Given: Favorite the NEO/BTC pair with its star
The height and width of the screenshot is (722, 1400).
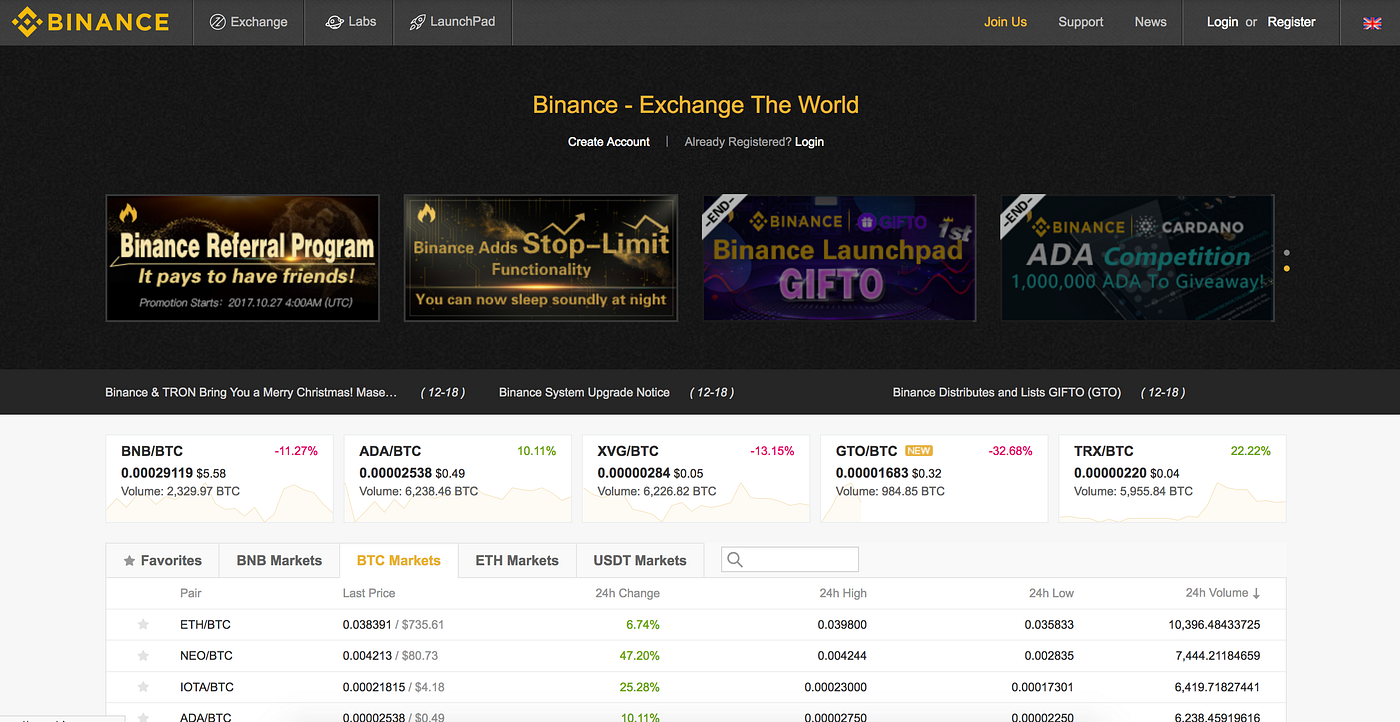Looking at the screenshot, I should (143, 656).
